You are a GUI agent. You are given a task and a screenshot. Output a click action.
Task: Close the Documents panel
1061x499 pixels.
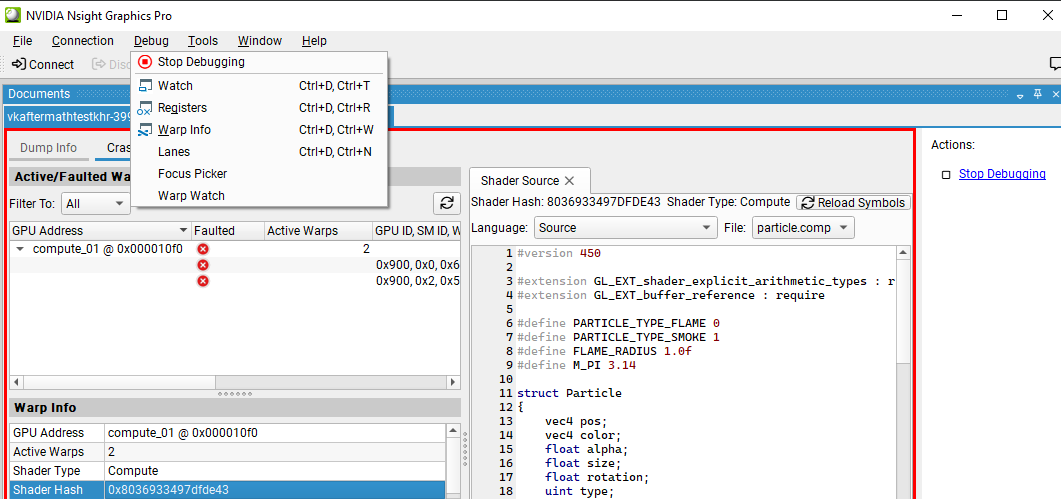click(x=1054, y=95)
